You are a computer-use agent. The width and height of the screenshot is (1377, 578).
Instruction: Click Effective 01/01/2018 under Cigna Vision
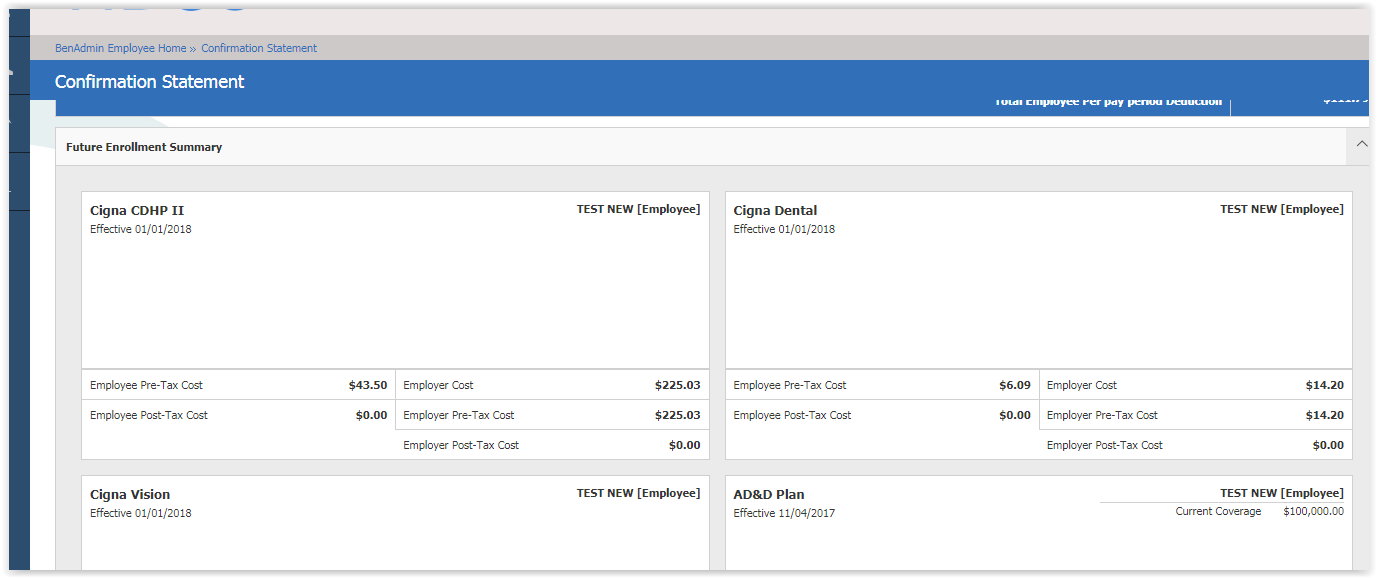(141, 514)
